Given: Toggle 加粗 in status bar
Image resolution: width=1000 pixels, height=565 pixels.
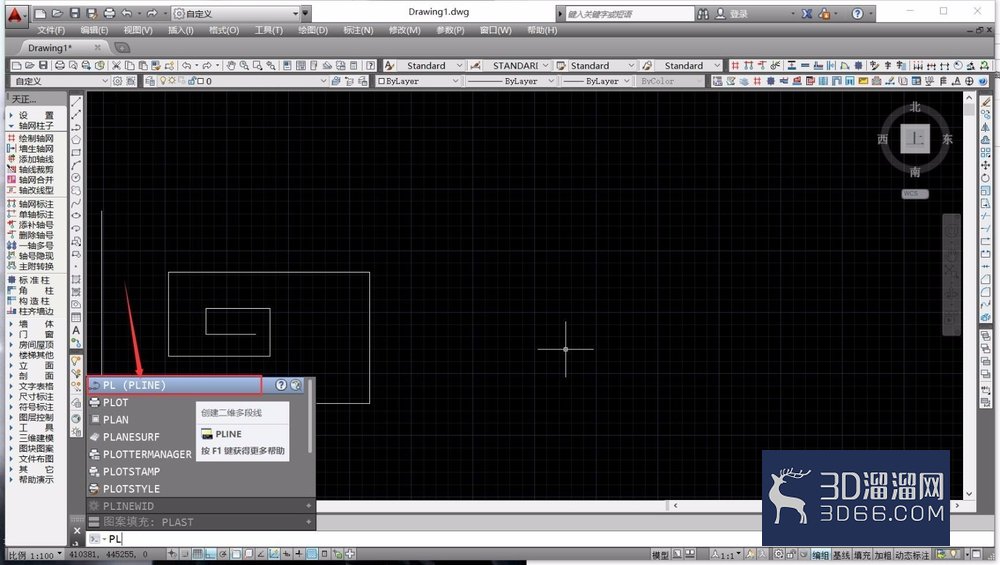Looking at the screenshot, I should tap(882, 555).
